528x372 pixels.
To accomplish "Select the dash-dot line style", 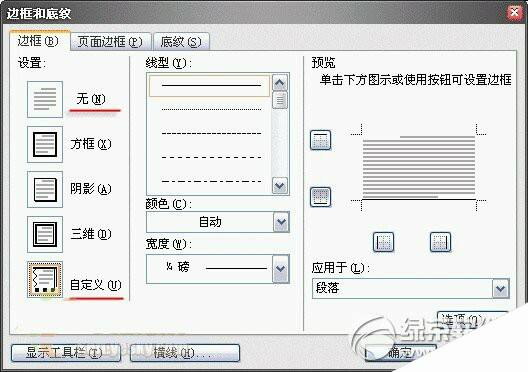I will point(211,181).
